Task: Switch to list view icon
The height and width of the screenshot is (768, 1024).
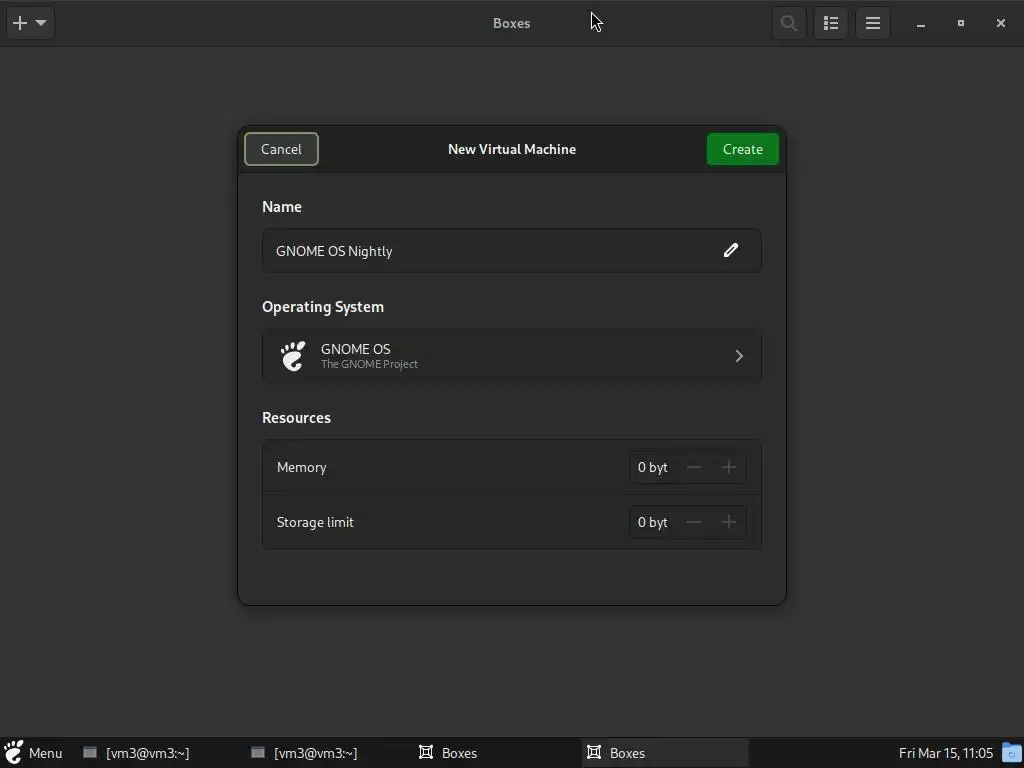Action: click(831, 23)
